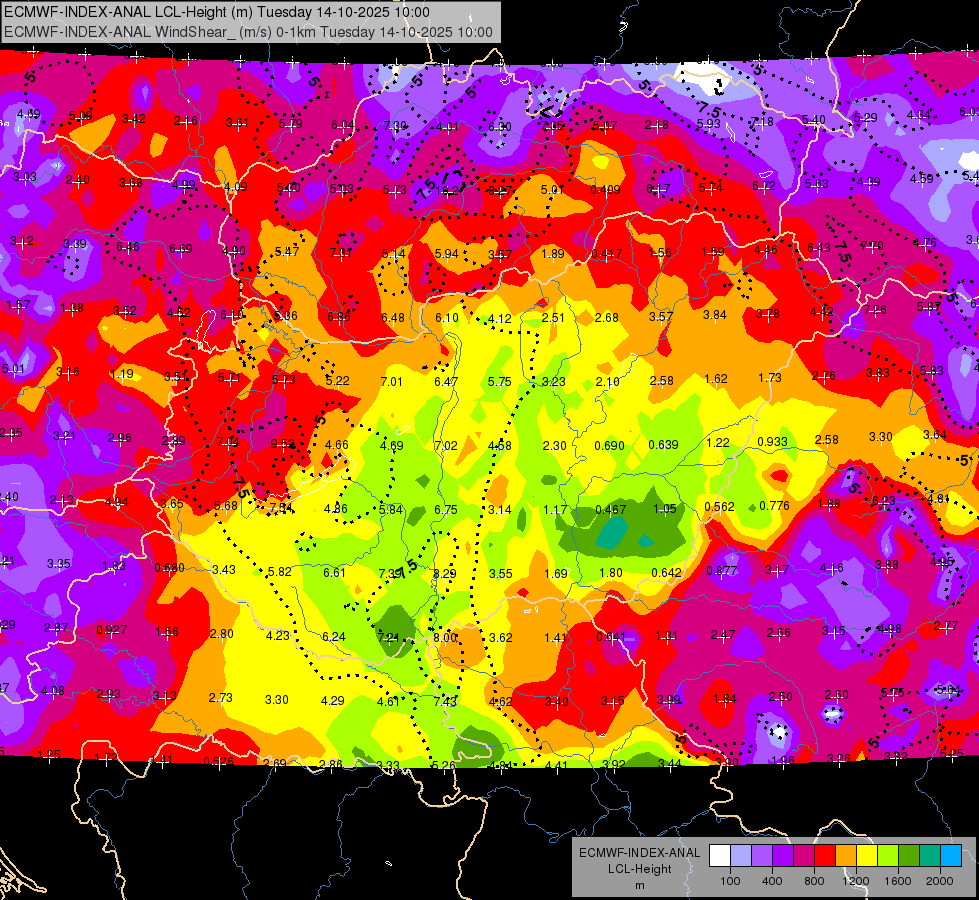Click the wind shear value 6.75
The height and width of the screenshot is (900, 979).
(x=446, y=510)
